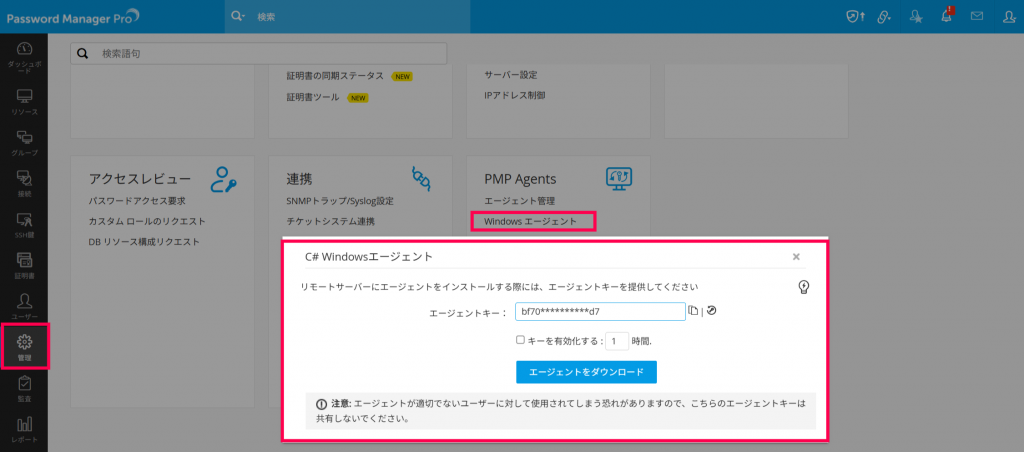Viewport: 1024px width, 452px height.
Task: Open the 監査 sidebar section
Action: point(24,389)
